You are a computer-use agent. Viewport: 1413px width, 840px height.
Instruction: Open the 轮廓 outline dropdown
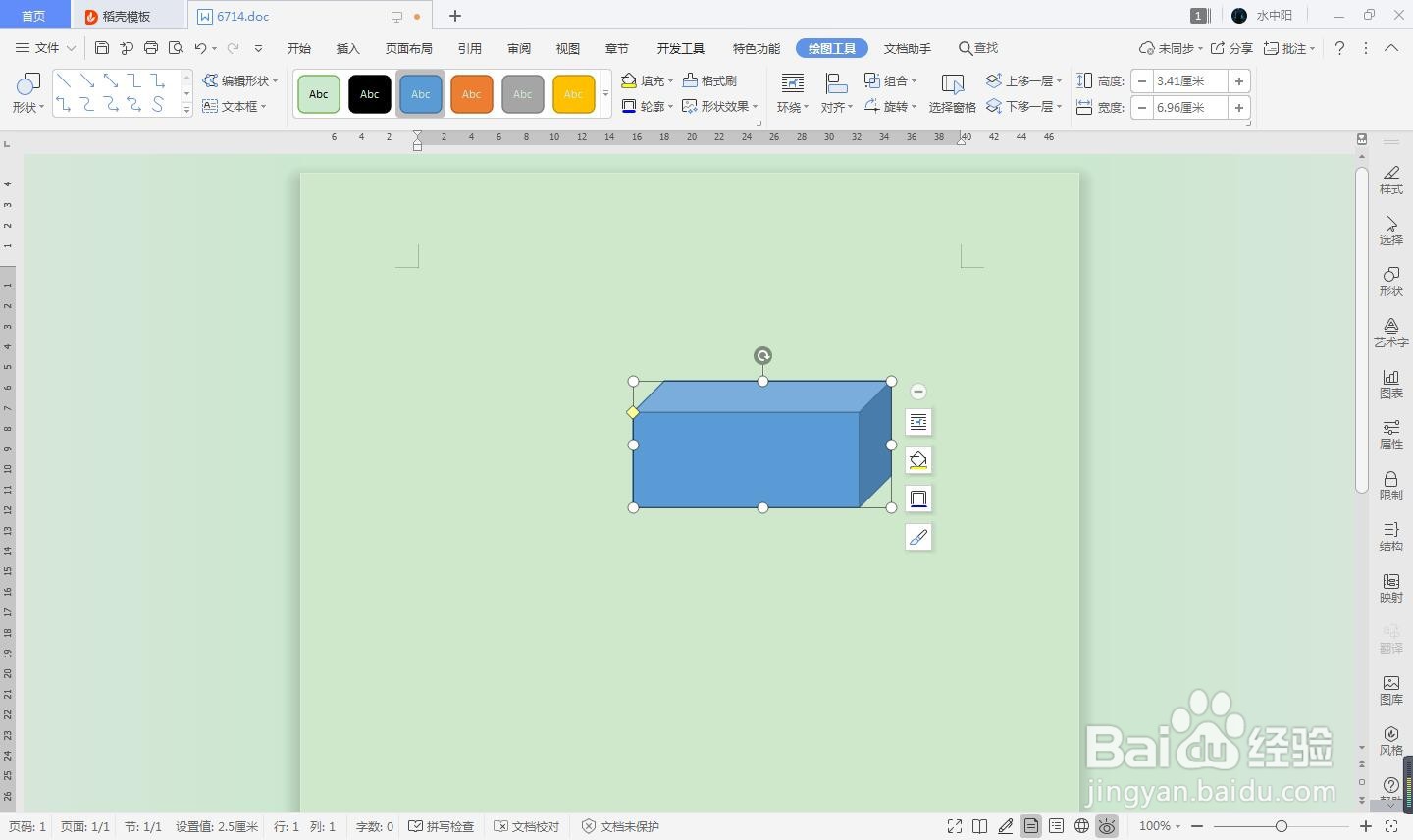[648, 106]
